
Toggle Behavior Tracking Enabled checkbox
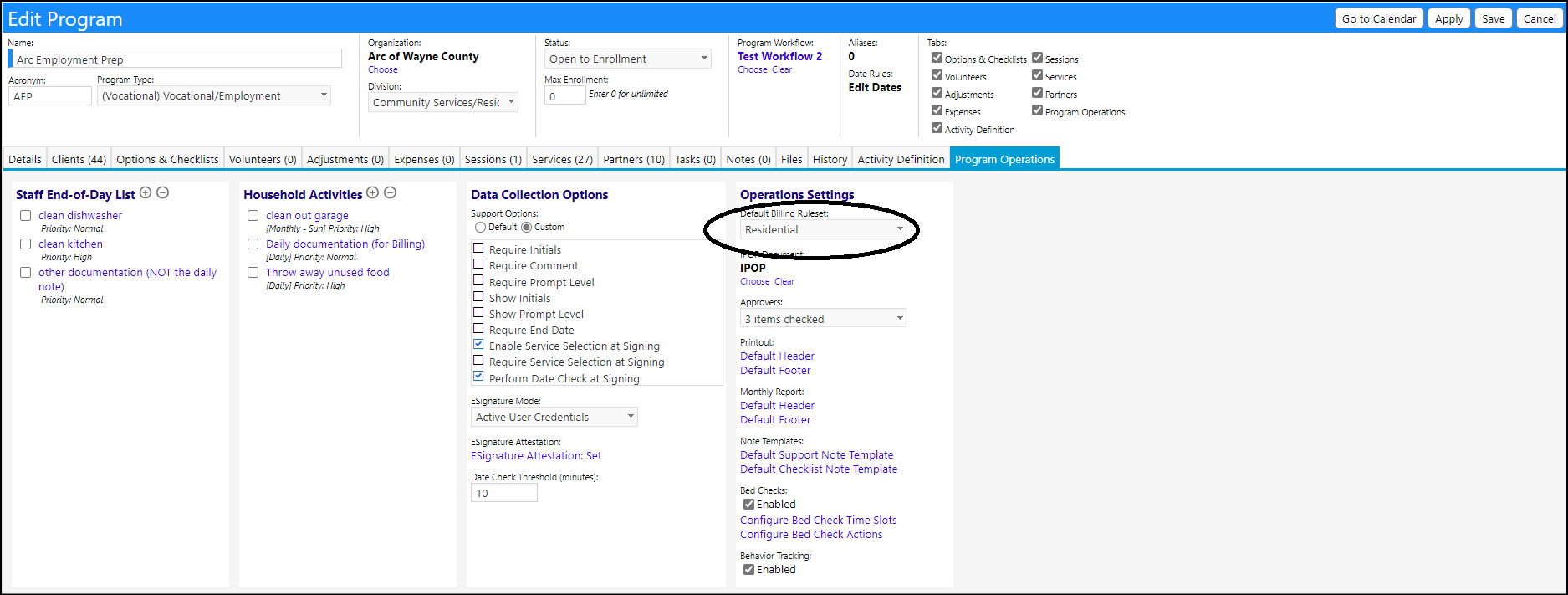[748, 569]
